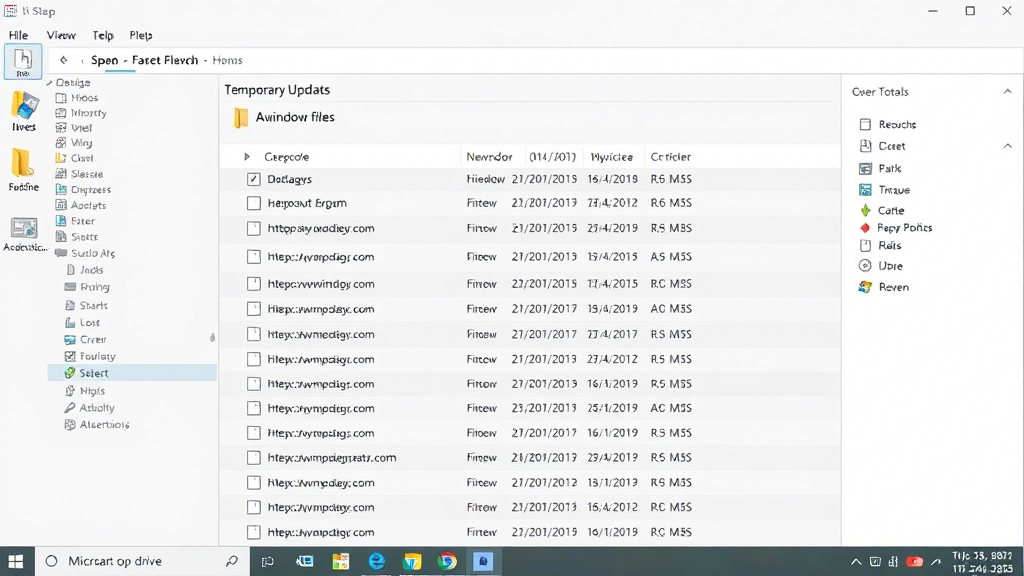The image size is (1024, 576).
Task: Sort by the 'Ccticler' column header
Action: (671, 157)
